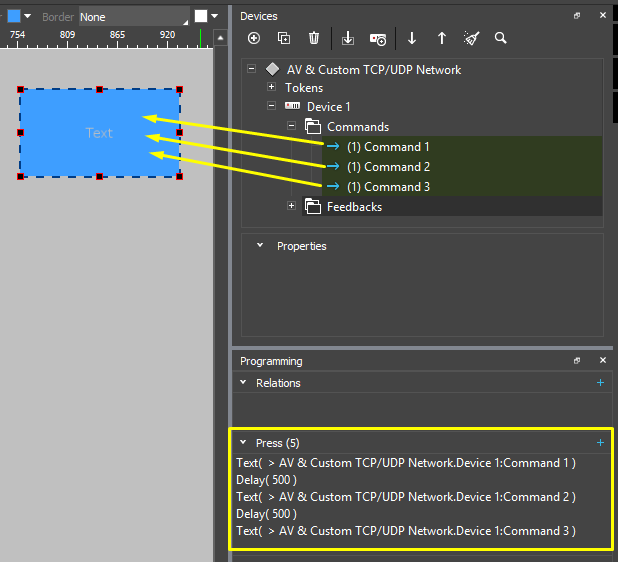618x562 pixels.
Task: Click the trash delete icon
Action: pos(314,38)
